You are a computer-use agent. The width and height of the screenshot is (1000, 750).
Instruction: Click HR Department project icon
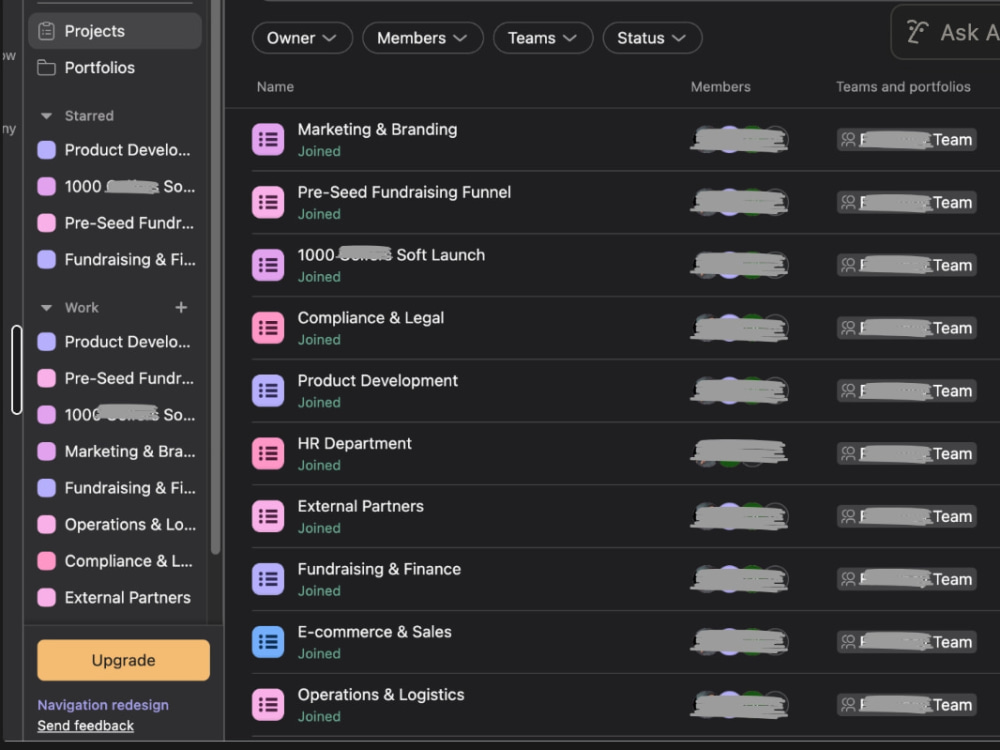268,453
